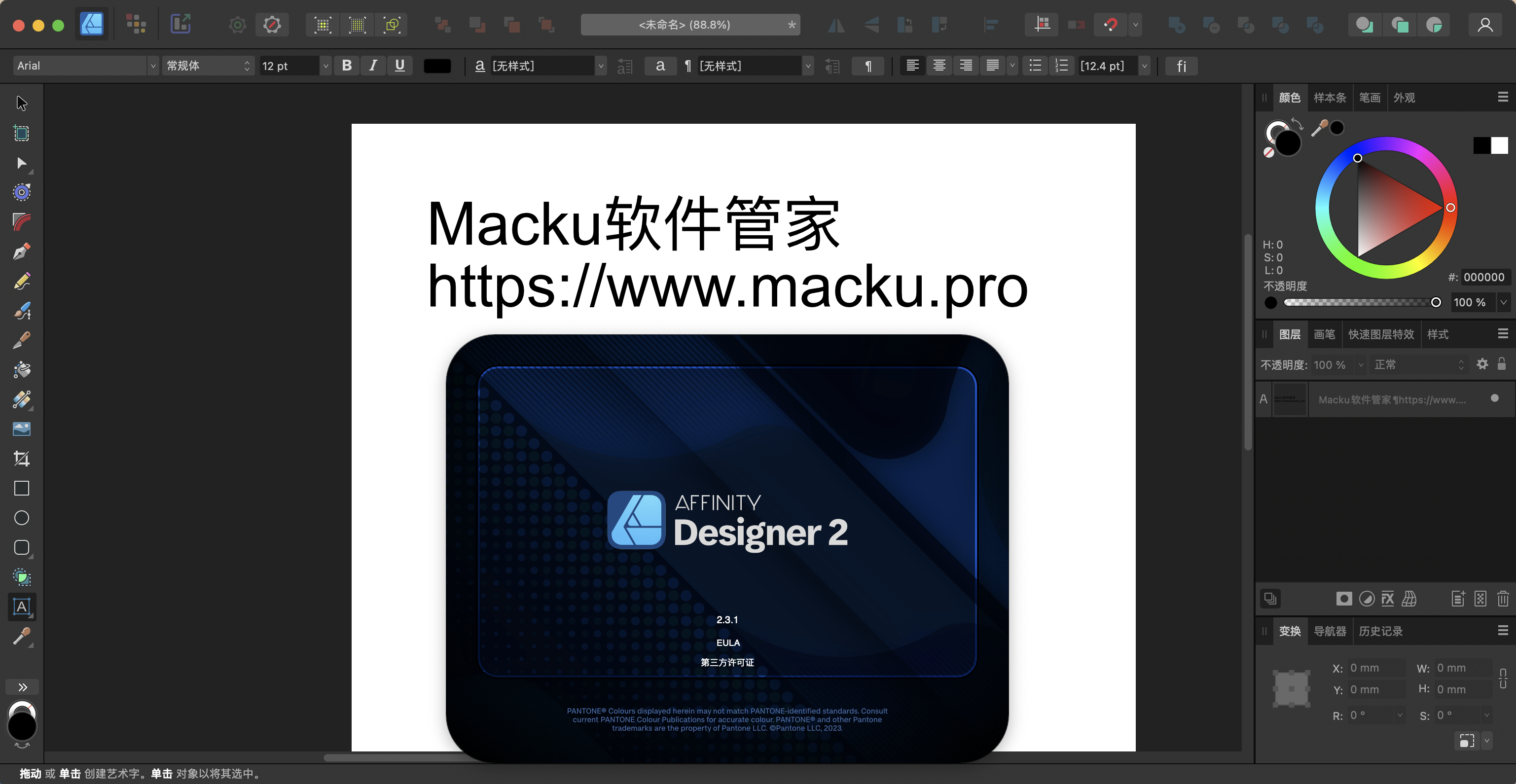Align text right button

[x=966, y=65]
